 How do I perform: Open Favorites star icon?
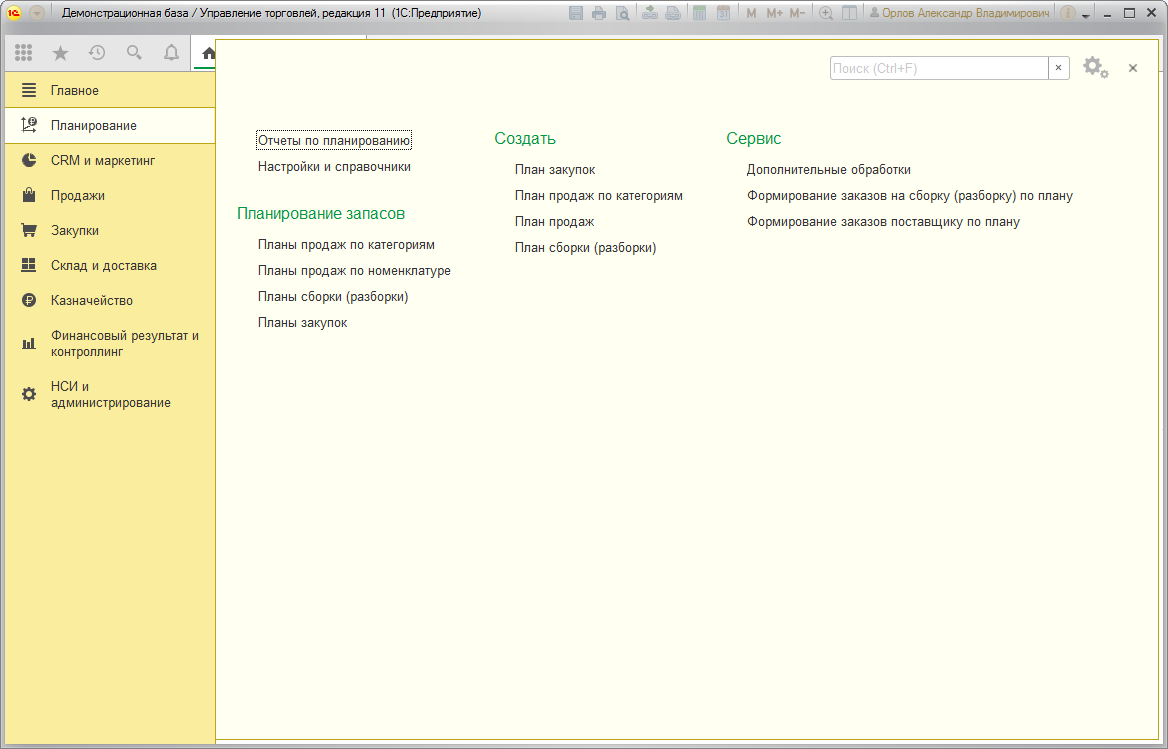60,52
